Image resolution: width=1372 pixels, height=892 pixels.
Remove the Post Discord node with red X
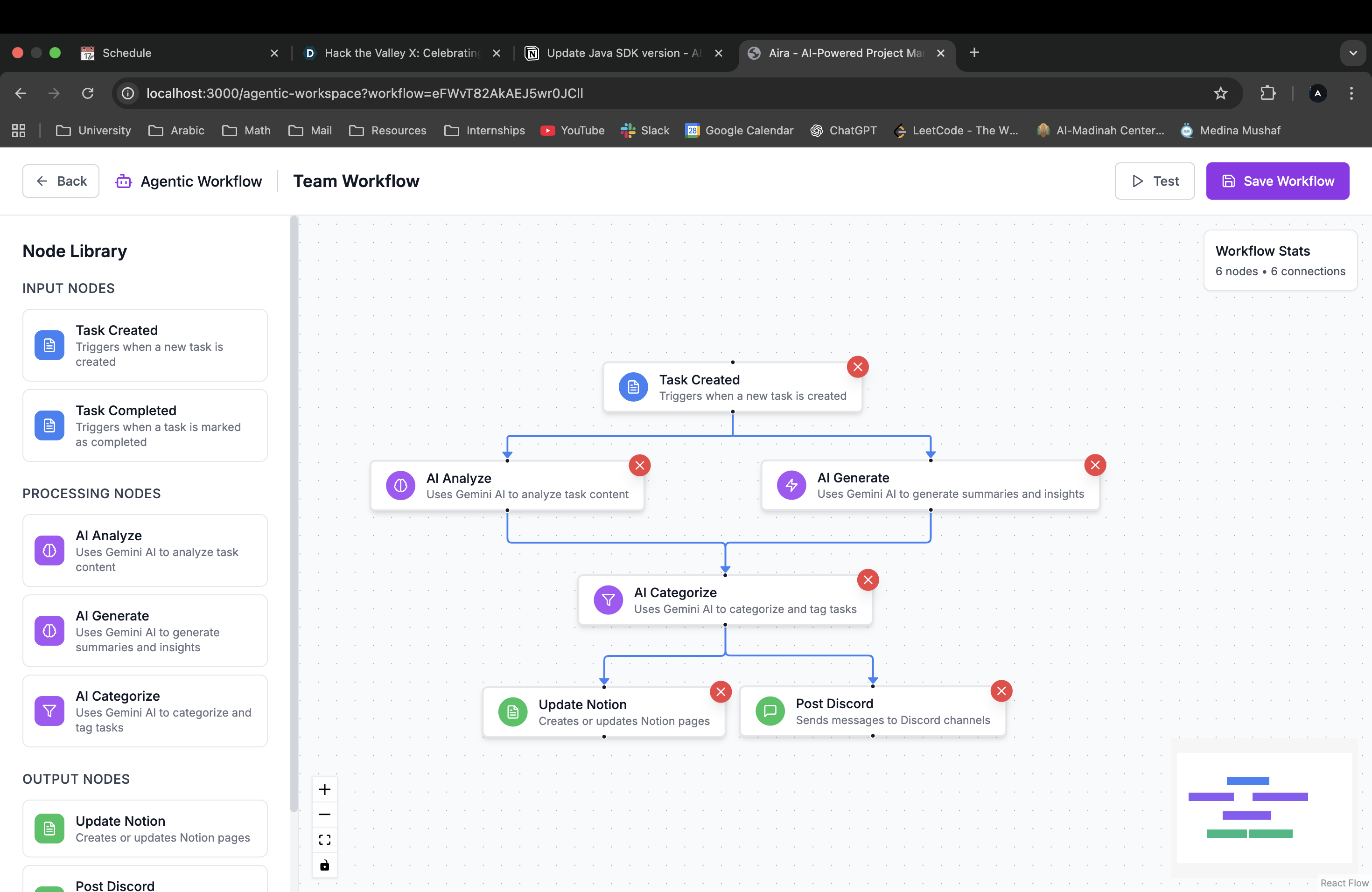[x=1001, y=691]
